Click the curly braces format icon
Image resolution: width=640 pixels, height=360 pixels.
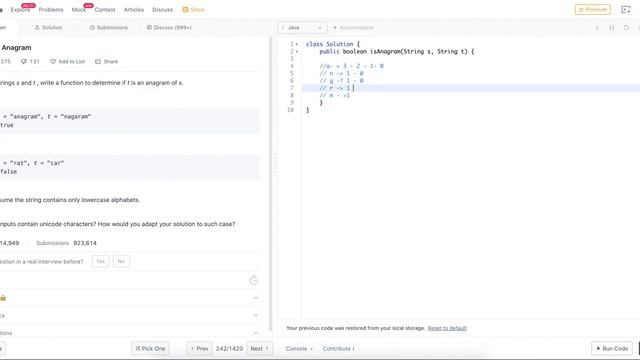(x=611, y=28)
